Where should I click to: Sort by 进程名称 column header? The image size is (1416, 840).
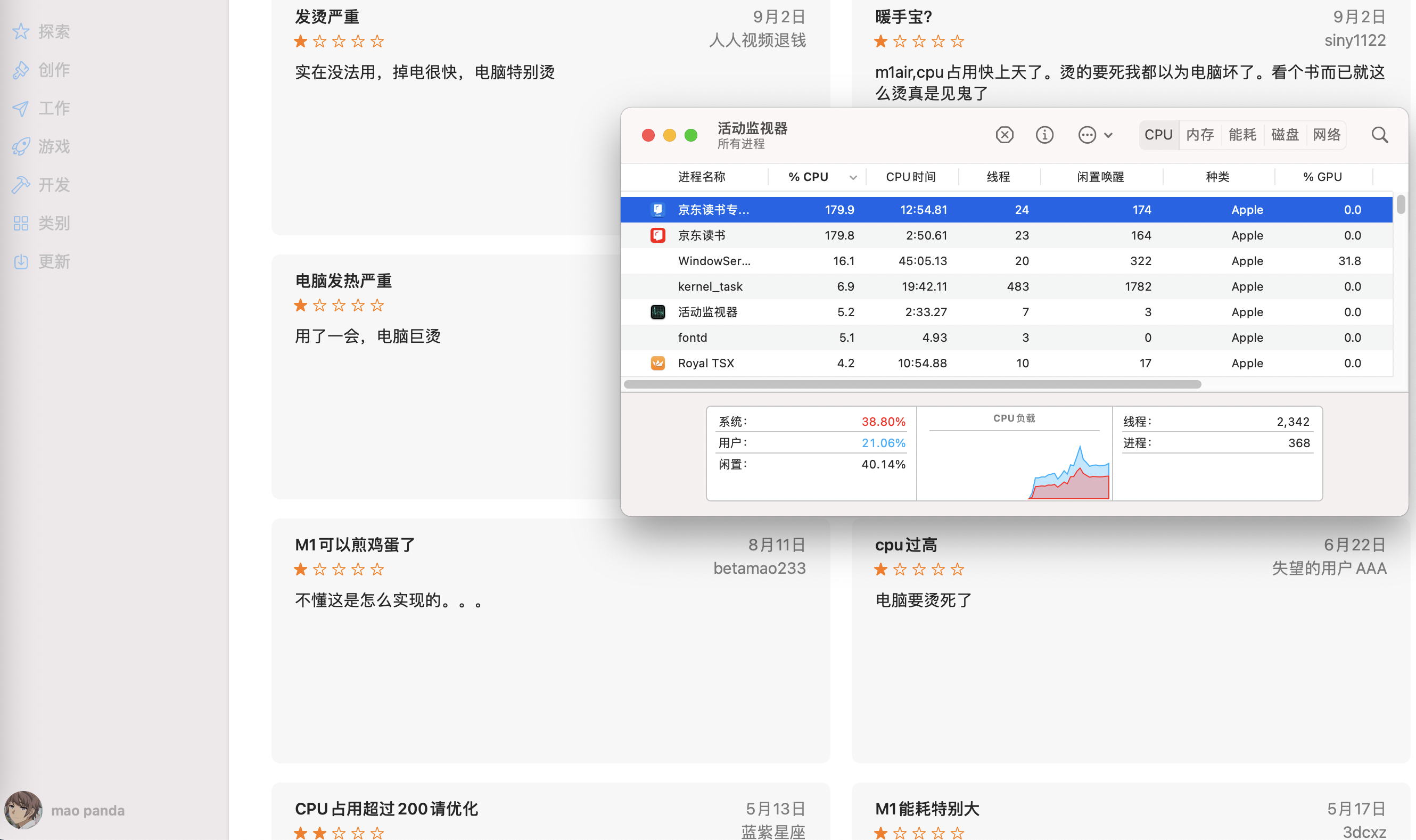[x=702, y=177]
